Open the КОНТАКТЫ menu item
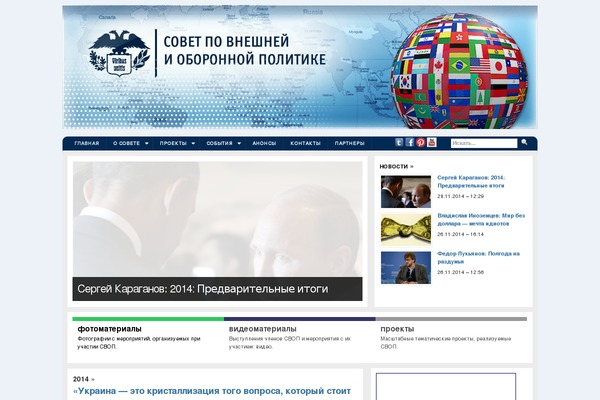The width and height of the screenshot is (600, 400). 305,143
